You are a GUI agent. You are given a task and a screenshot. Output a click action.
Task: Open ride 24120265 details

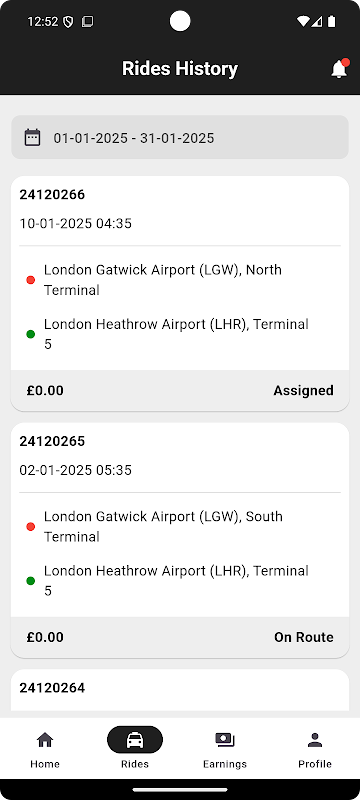[180, 540]
